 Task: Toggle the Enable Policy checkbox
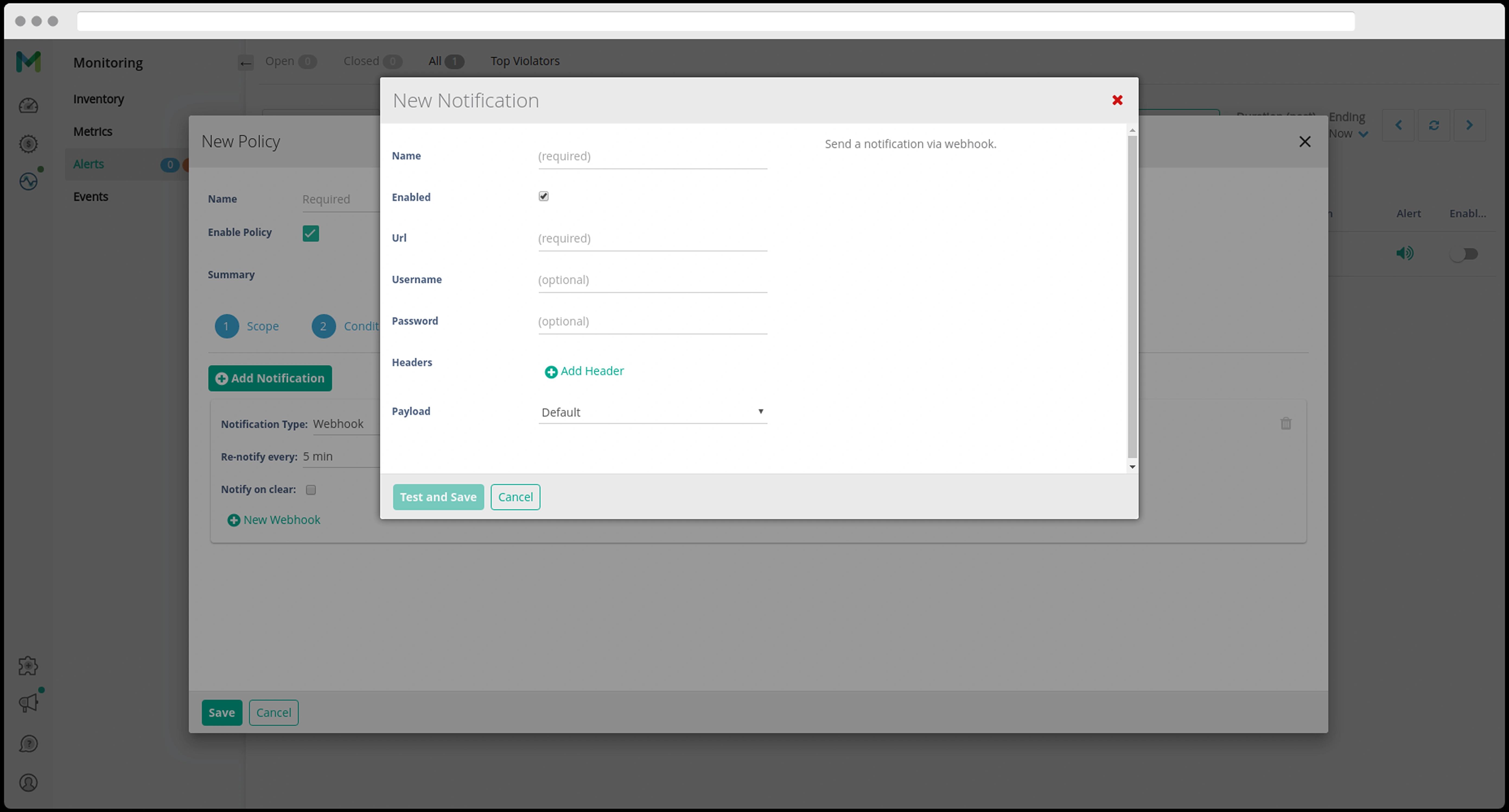(x=310, y=233)
